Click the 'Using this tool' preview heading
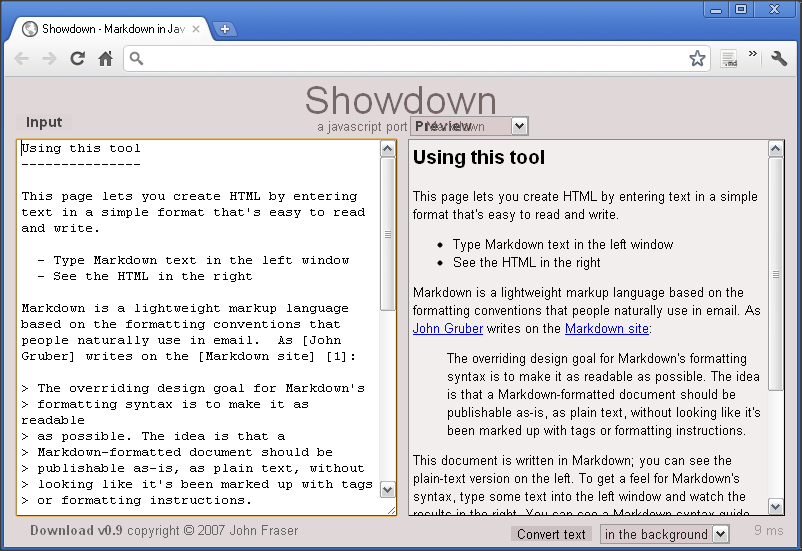Screen dimensions: 802x551 coord(479,158)
